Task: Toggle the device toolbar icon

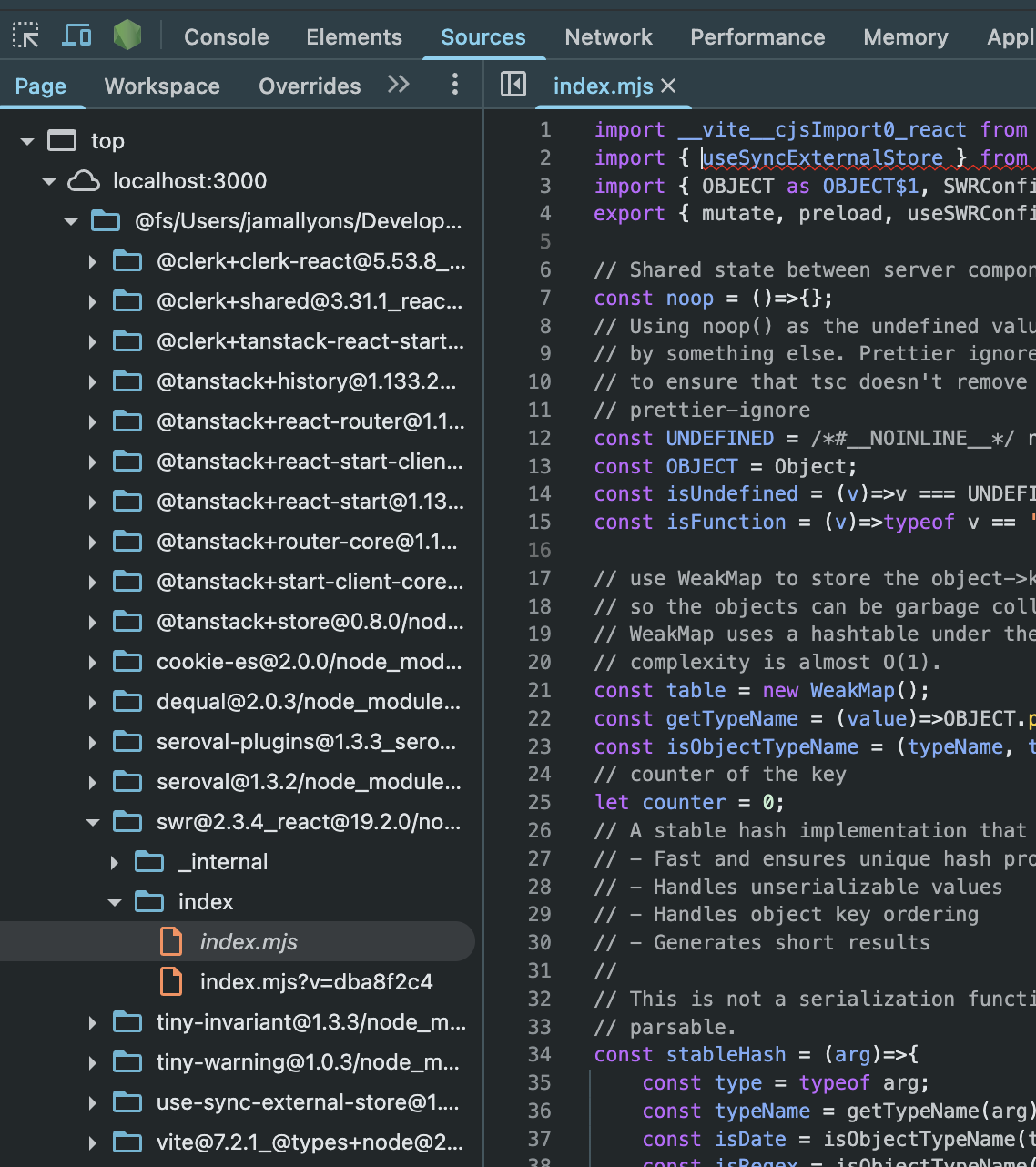Action: tap(76, 36)
